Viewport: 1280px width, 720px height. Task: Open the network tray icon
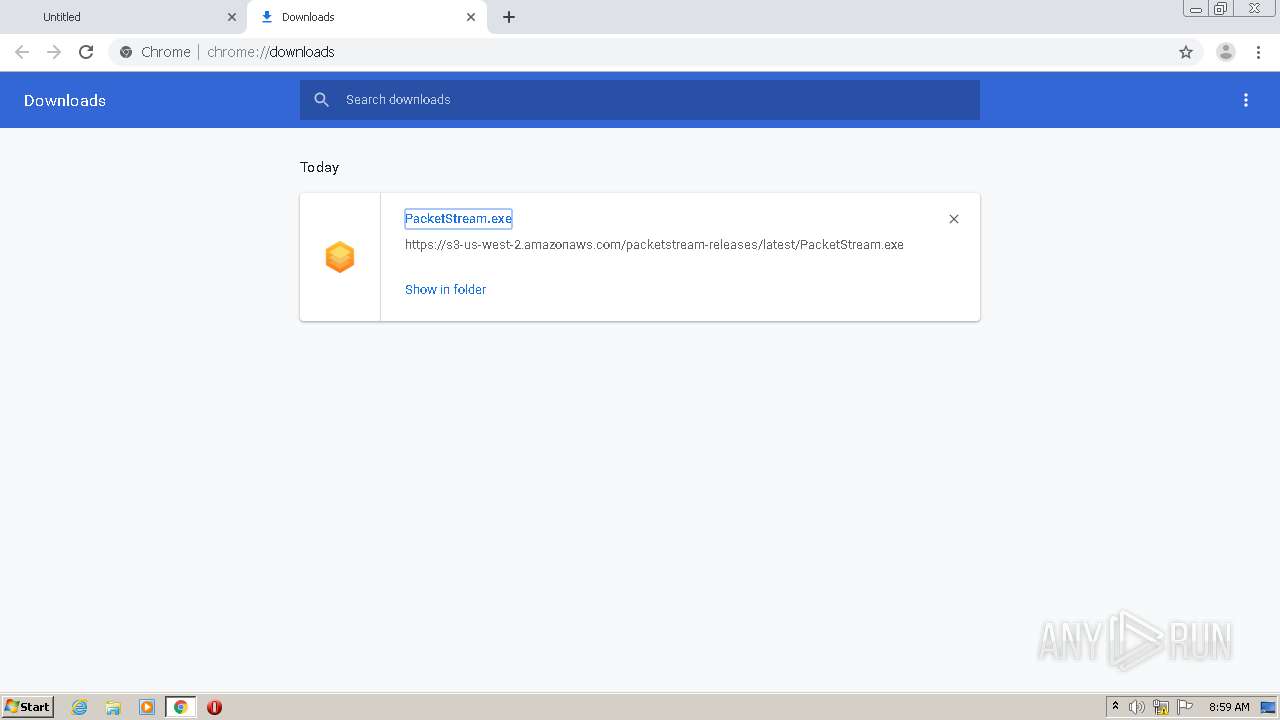(1161, 707)
